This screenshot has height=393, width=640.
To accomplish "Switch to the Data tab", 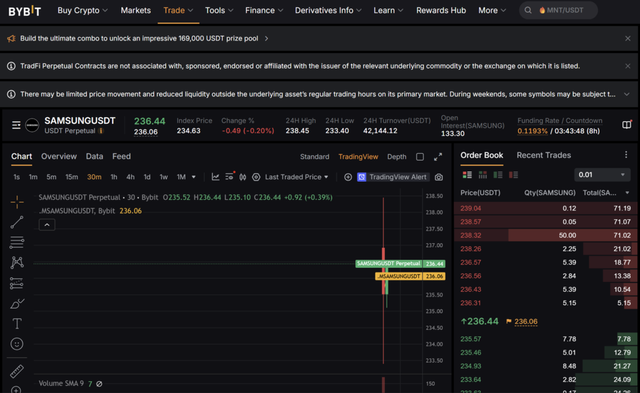I will coord(94,156).
